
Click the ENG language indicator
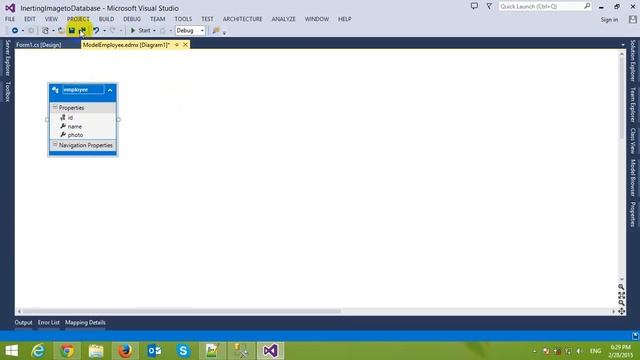tap(596, 351)
